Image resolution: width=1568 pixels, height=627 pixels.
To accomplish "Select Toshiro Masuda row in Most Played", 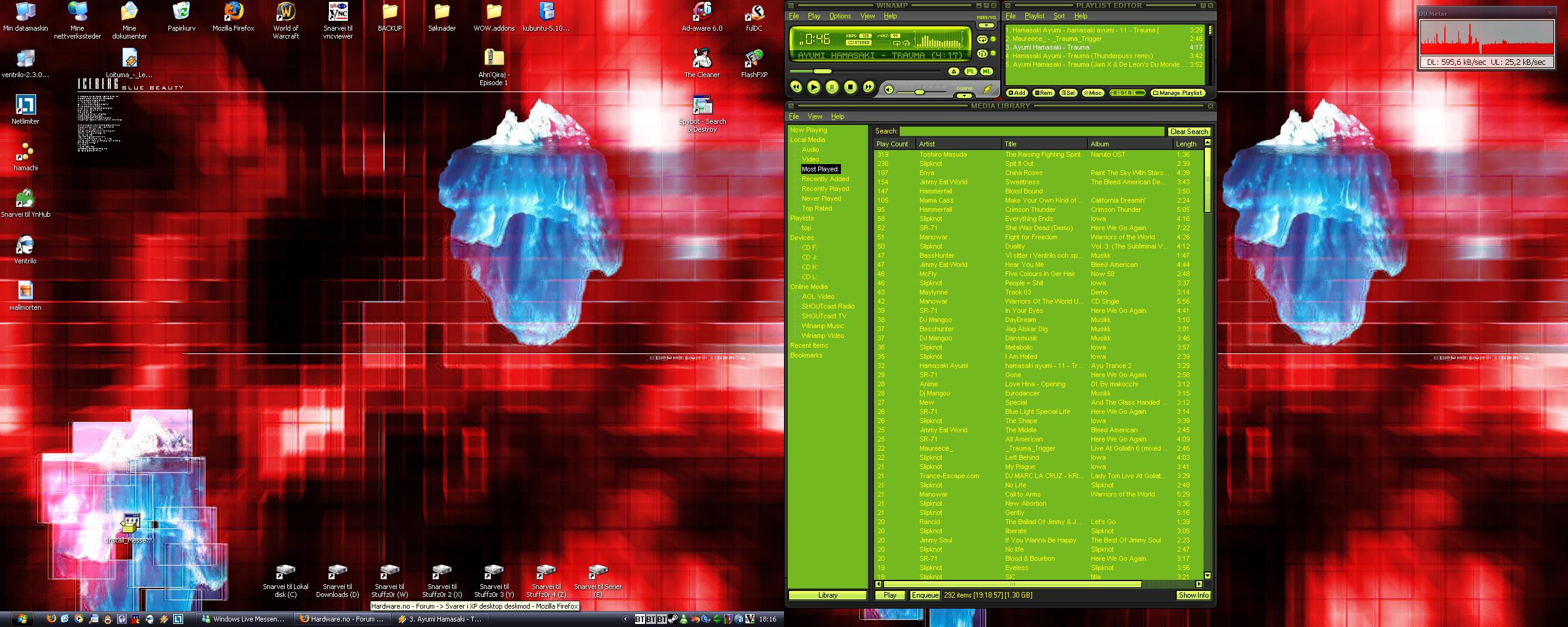I will point(1038,154).
